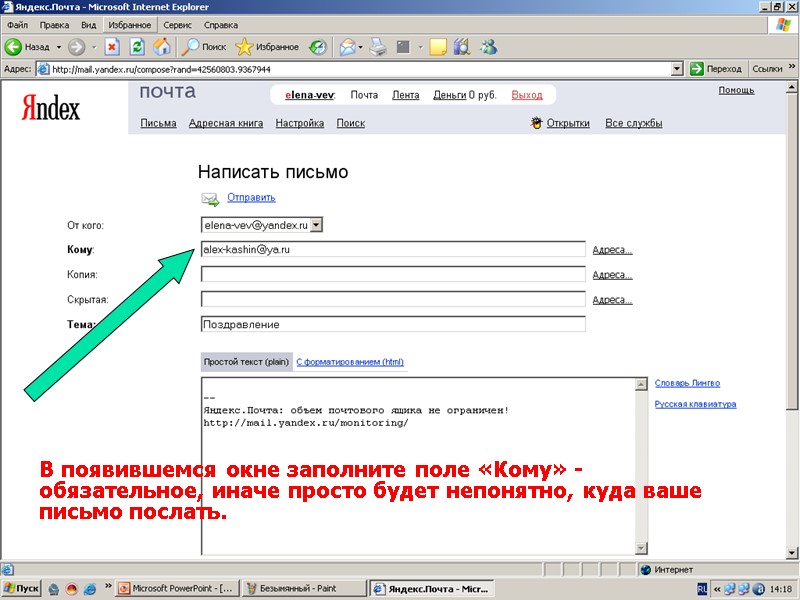Click Адреса link next to Скрытая field
The image size is (800, 600).
pyautogui.click(x=612, y=299)
